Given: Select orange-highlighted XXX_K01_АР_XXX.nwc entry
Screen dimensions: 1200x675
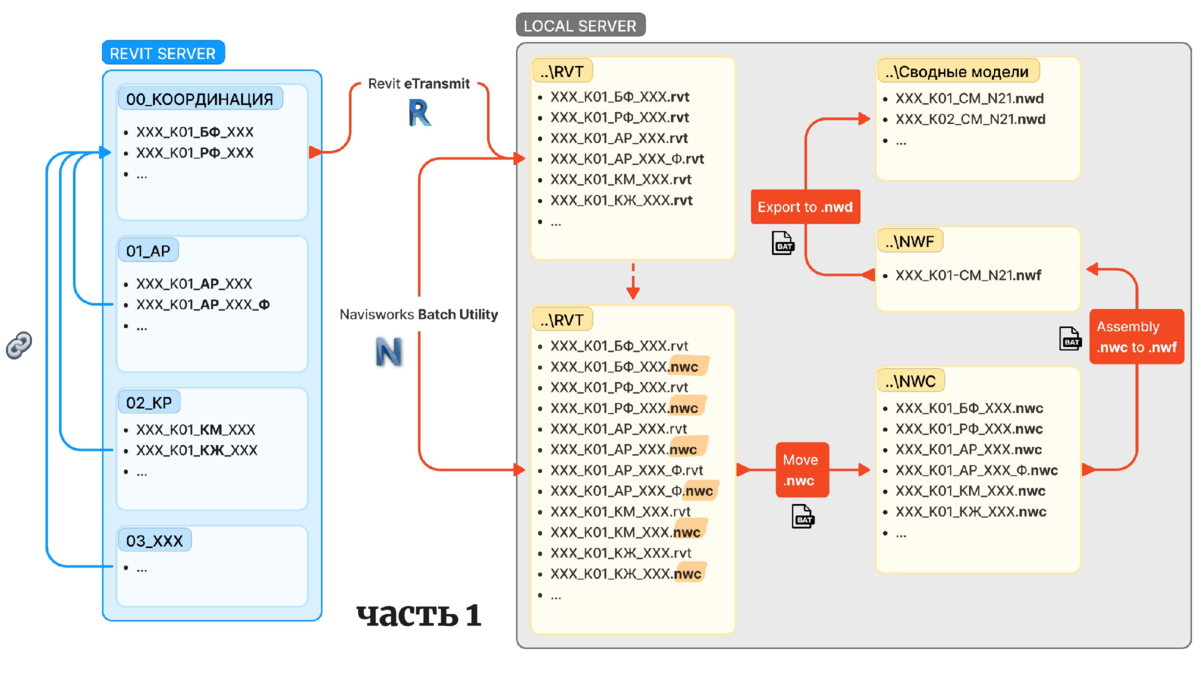Looking at the screenshot, I should [x=627, y=449].
